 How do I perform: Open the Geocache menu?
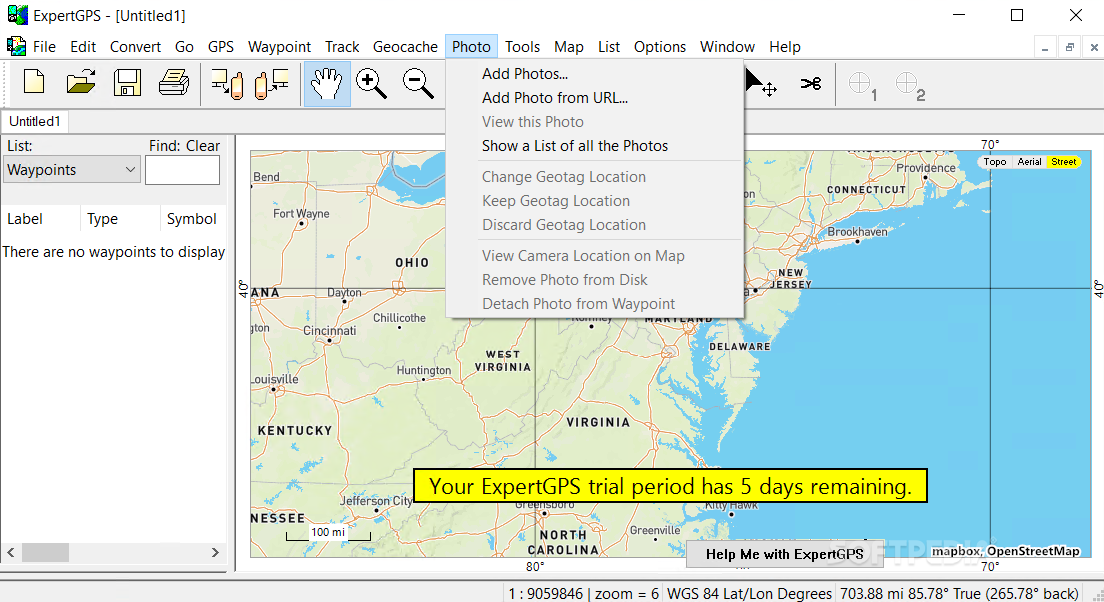point(406,46)
